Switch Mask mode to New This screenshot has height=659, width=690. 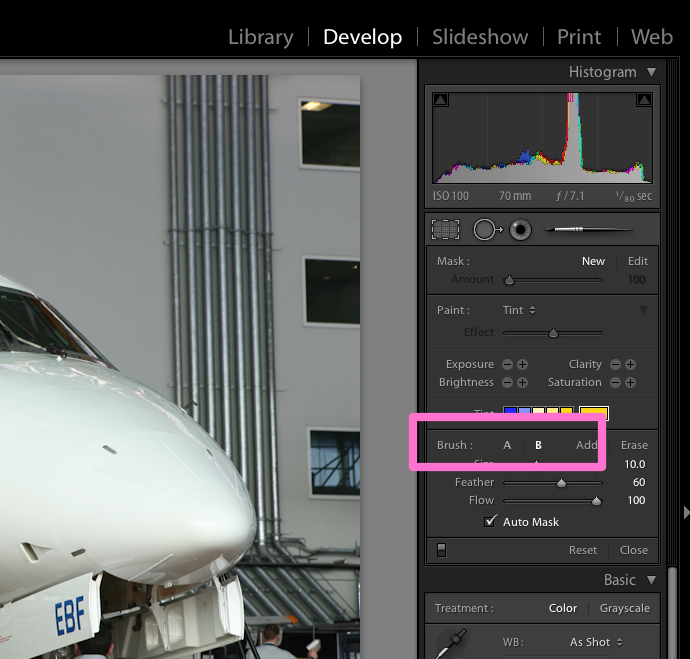tap(593, 261)
